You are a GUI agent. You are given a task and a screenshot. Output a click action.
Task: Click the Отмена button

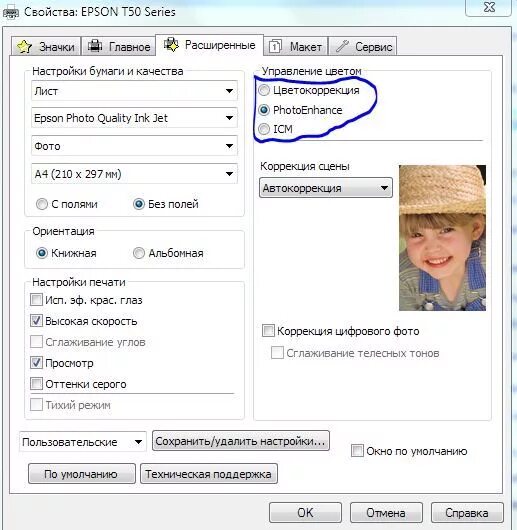click(x=386, y=513)
